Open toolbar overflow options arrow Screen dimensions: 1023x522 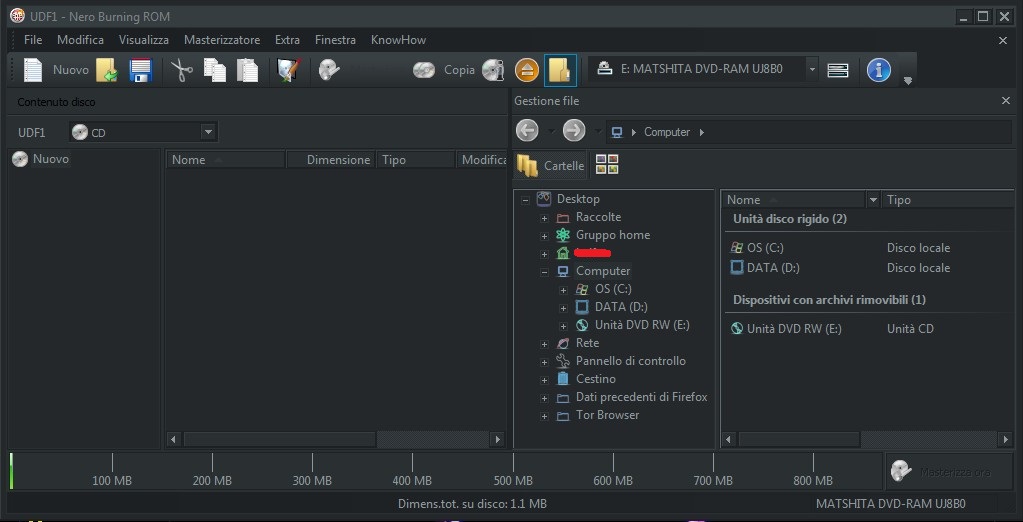(908, 81)
